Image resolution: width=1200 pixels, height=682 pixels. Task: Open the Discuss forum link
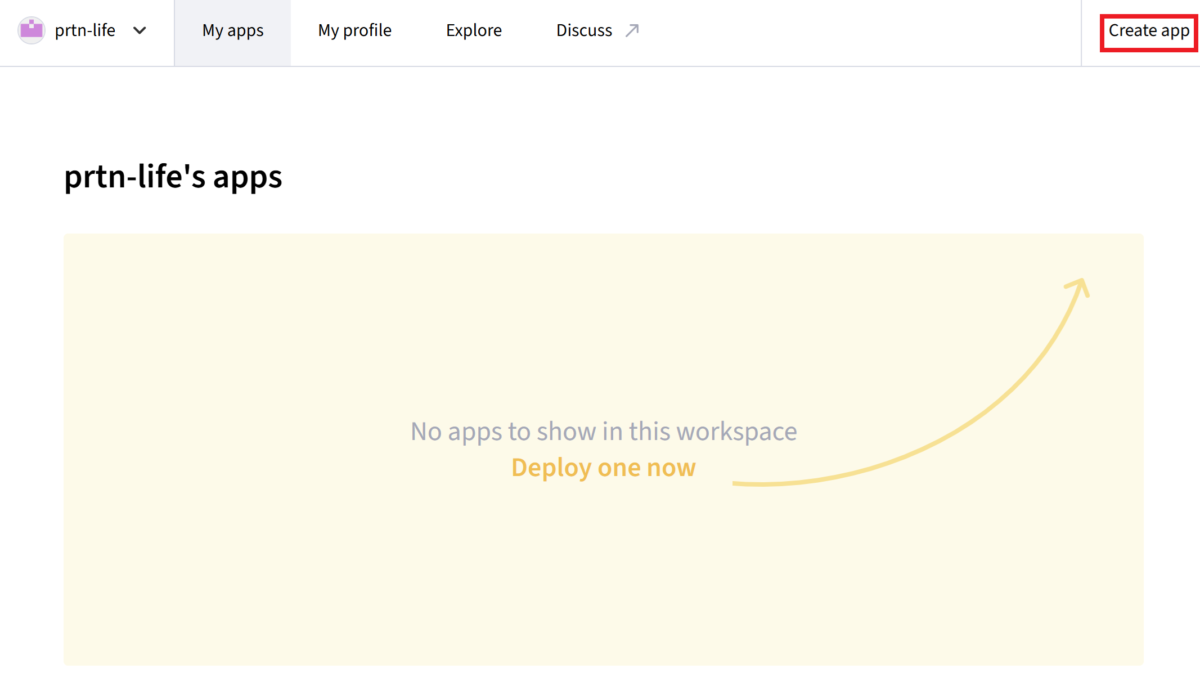click(584, 31)
